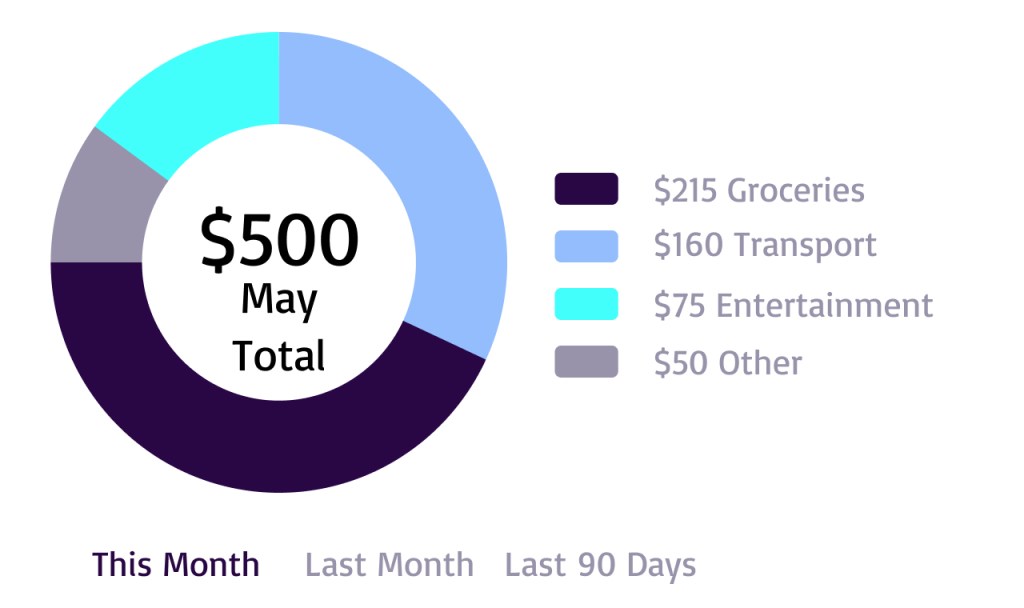The height and width of the screenshot is (608, 1024).
Task: Switch to the This Month tab
Action: [x=176, y=565]
